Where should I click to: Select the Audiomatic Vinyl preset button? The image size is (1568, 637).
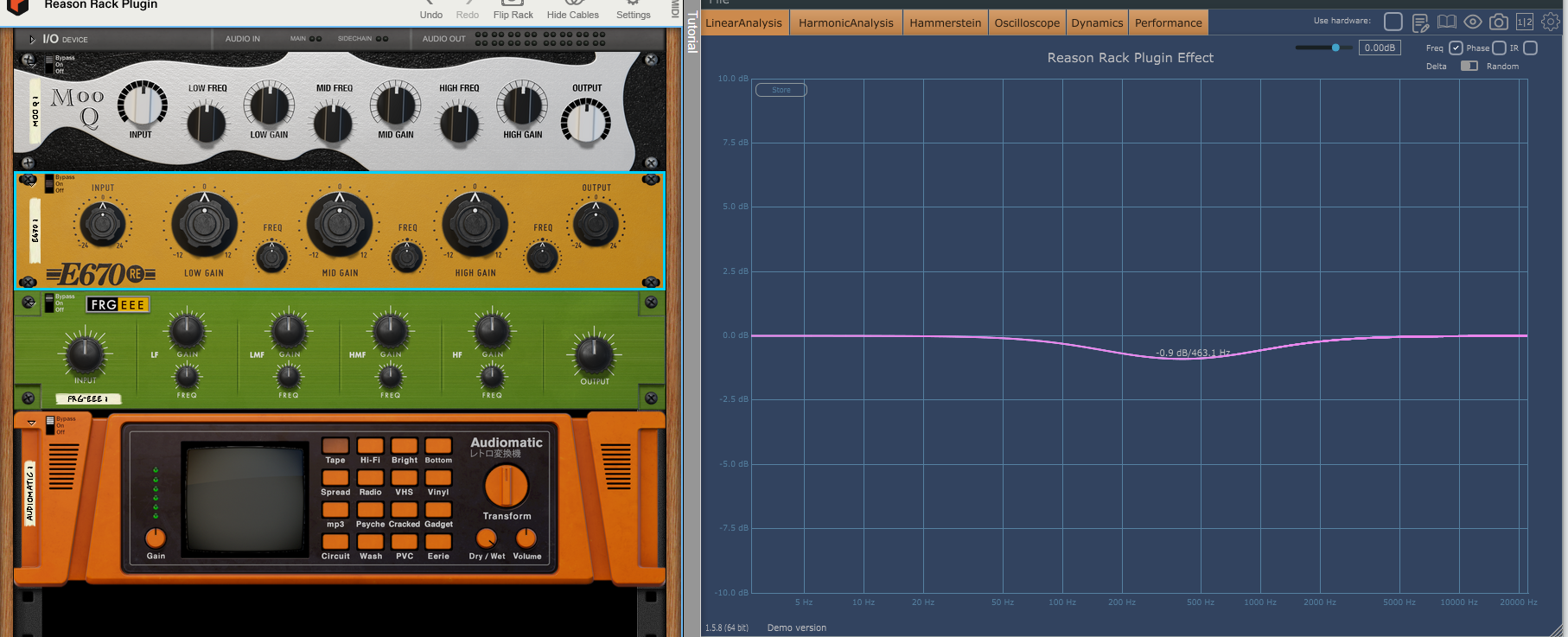[438, 478]
